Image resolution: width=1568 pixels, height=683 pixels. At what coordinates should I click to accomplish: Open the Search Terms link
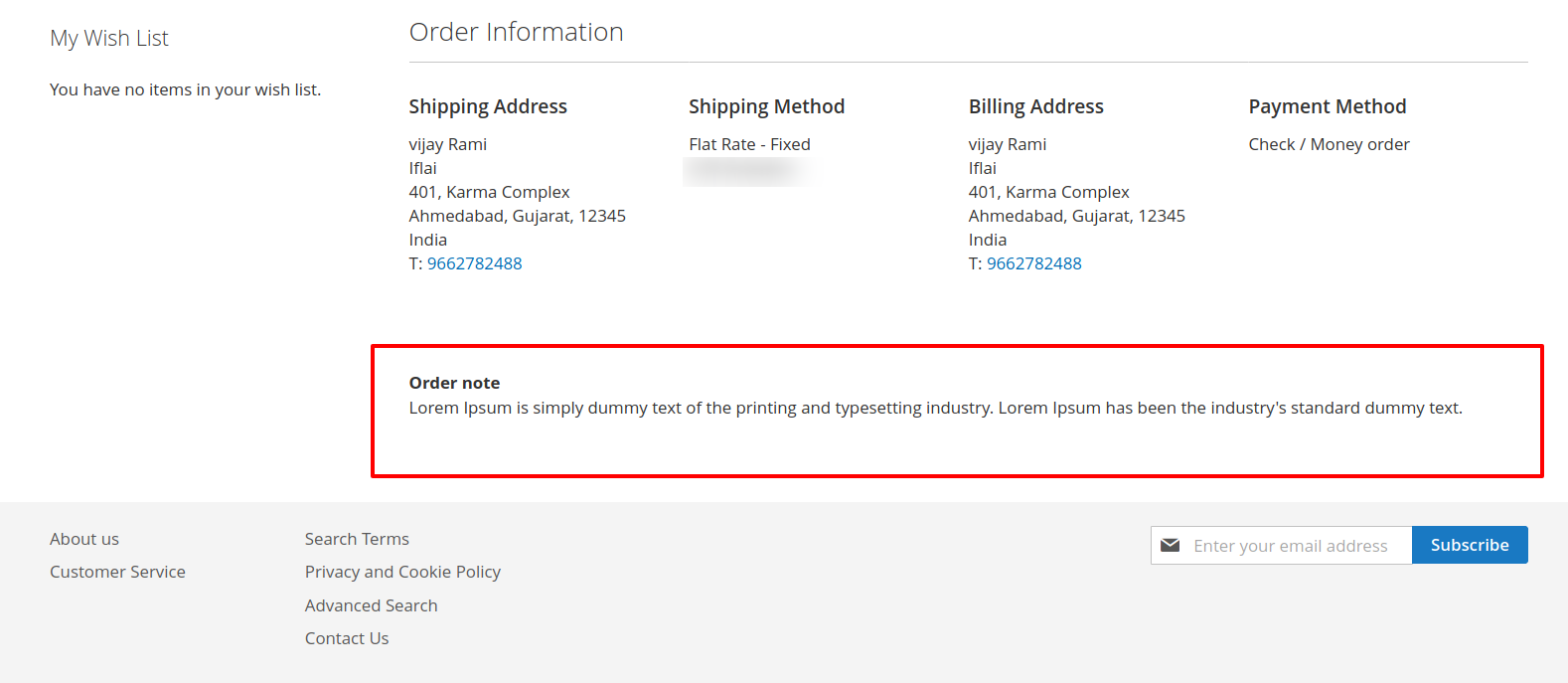(357, 539)
